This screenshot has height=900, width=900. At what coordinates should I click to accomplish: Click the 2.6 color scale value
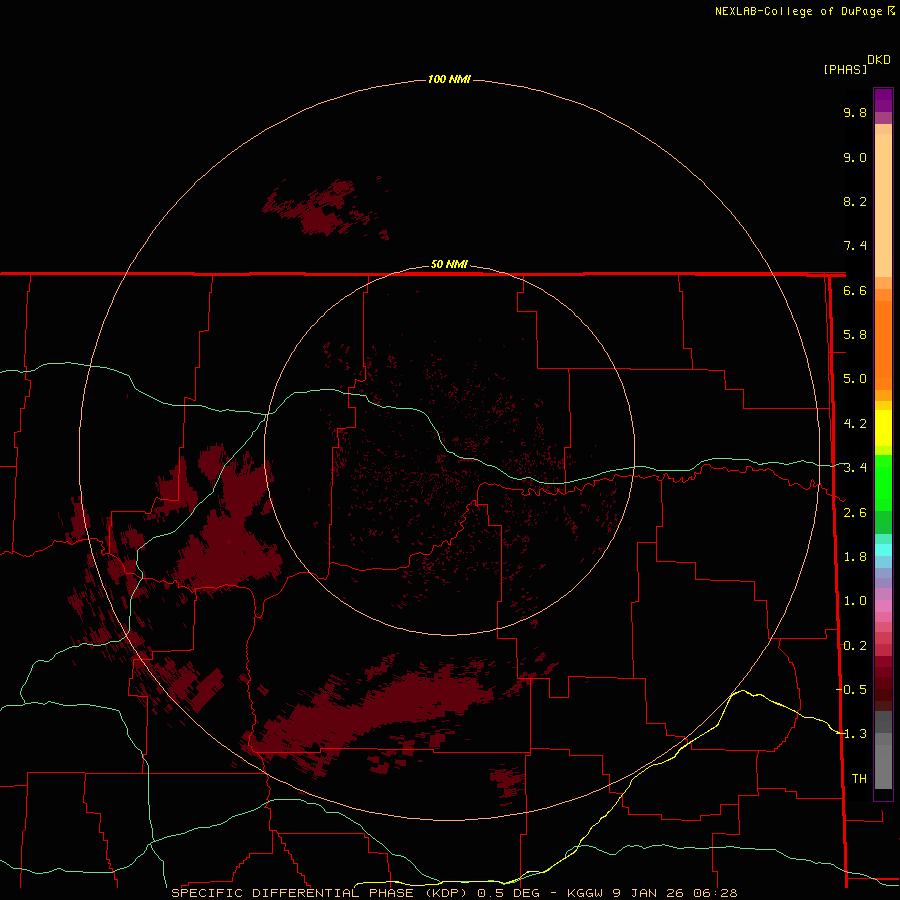[855, 513]
